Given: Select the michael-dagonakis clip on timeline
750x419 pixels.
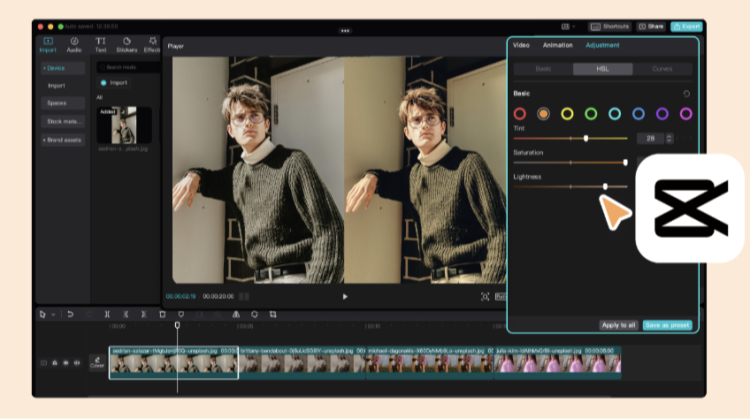Looking at the screenshot, I should coord(430,363).
